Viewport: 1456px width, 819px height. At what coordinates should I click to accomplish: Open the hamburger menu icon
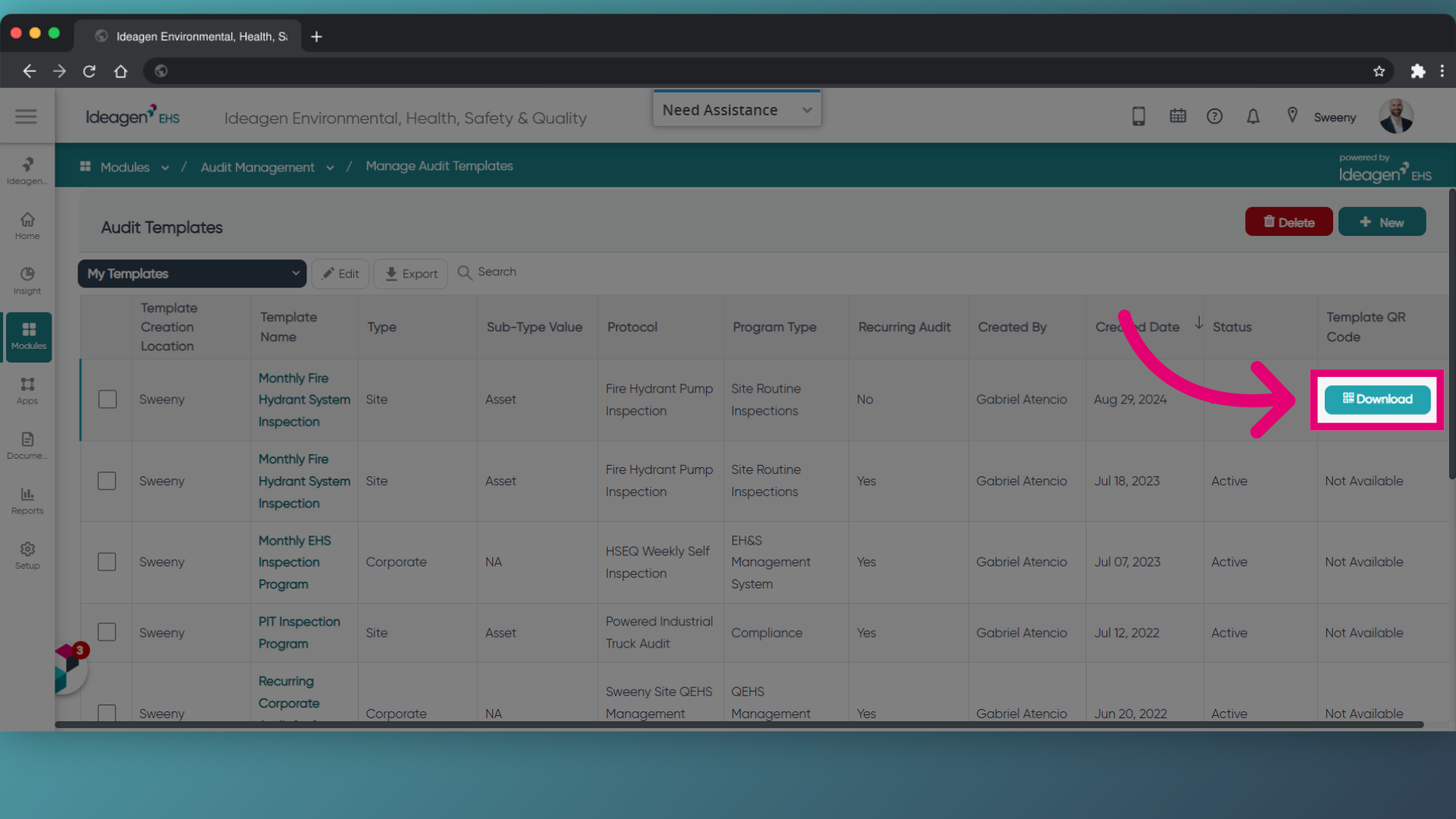pos(26,116)
